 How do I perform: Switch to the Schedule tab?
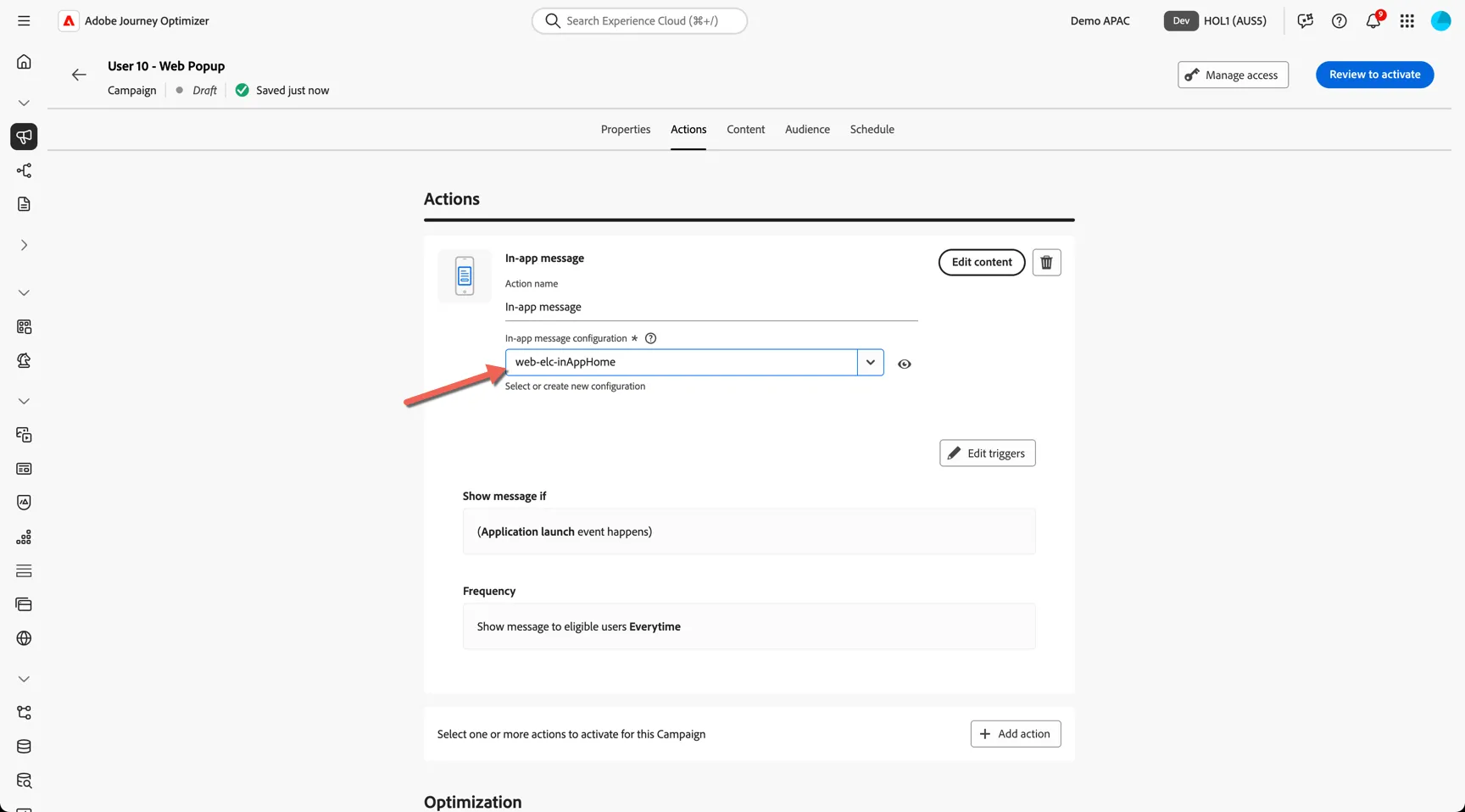pyautogui.click(x=872, y=130)
